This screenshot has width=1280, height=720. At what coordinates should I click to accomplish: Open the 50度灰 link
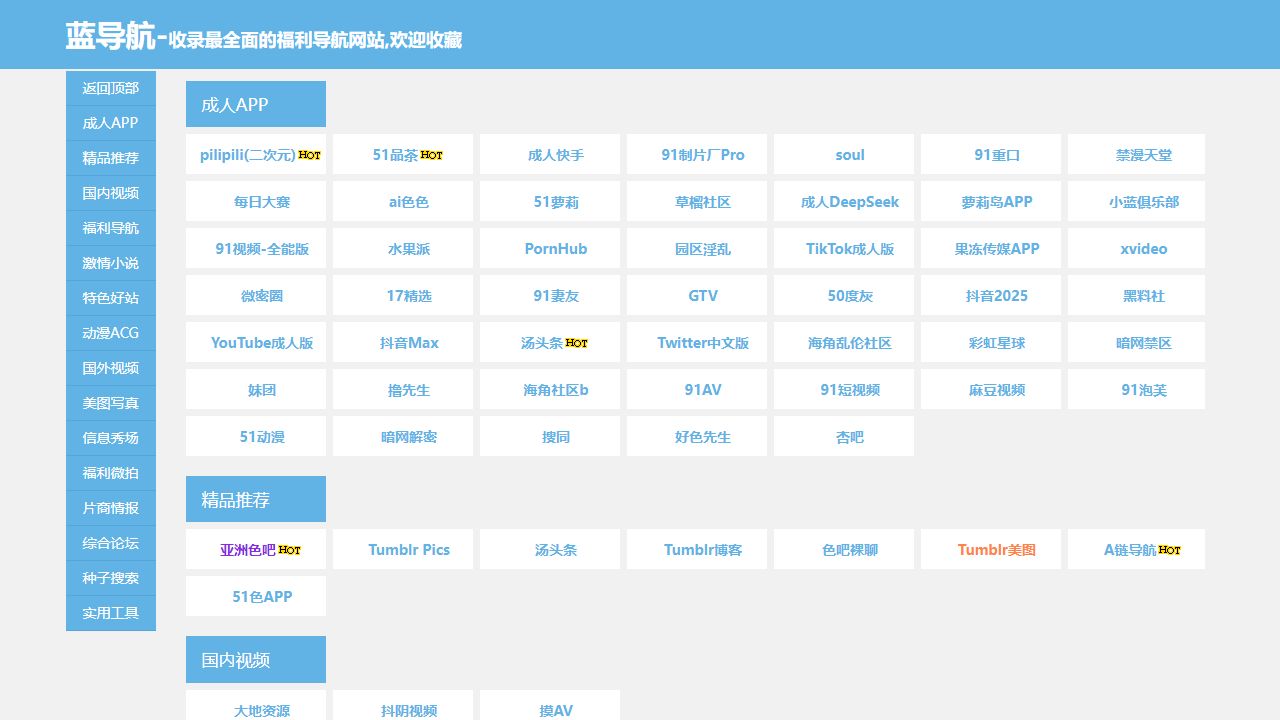[x=850, y=296]
